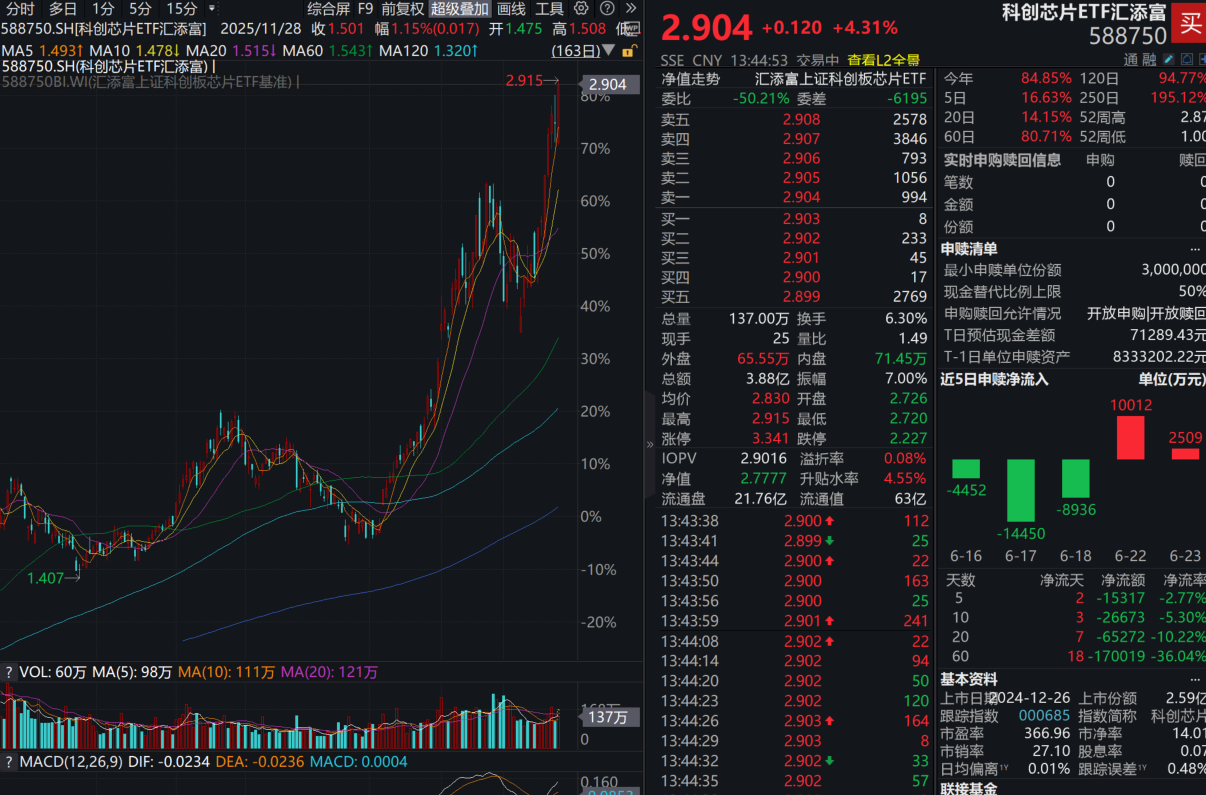The image size is (1206, 795).
Task: Click the 最小申赎单位份额 value 3,000,000
Action: click(x=1173, y=269)
